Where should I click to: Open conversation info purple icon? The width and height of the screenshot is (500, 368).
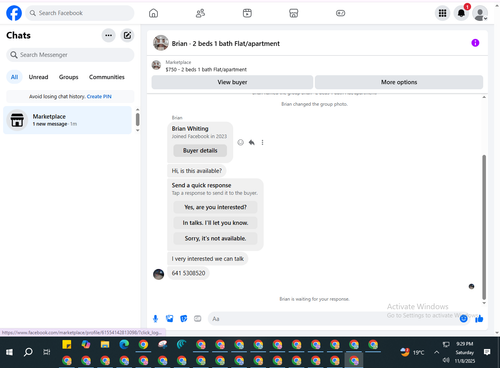[475, 43]
